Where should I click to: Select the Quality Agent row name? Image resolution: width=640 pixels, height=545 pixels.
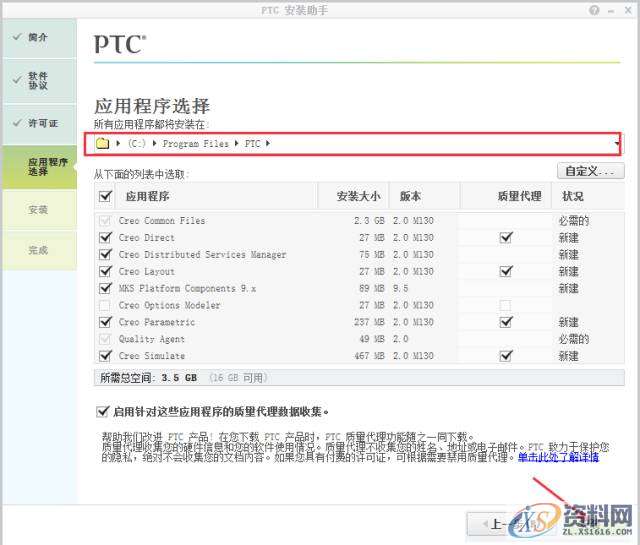(x=151, y=339)
